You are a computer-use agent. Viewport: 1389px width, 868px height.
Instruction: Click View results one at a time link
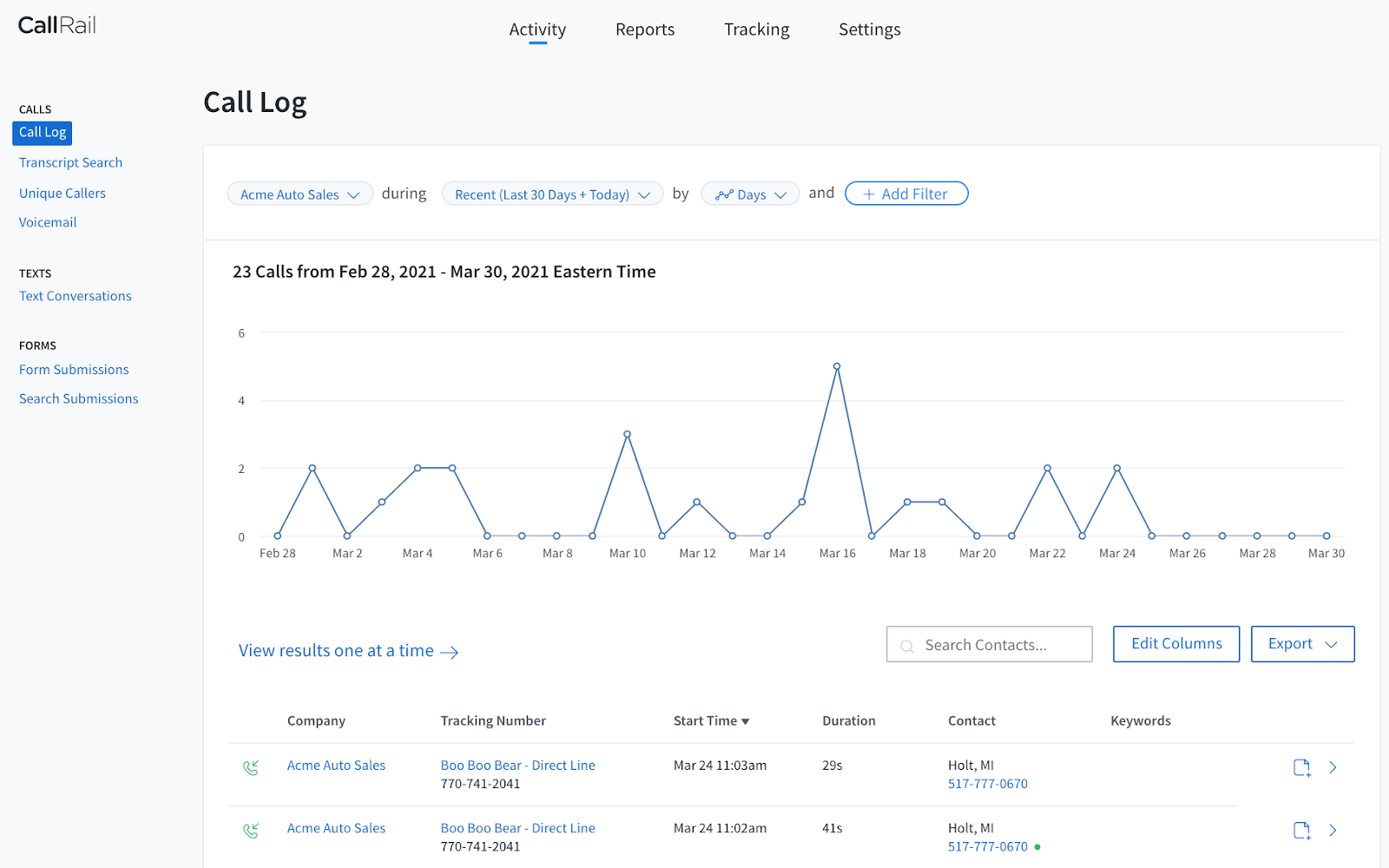[x=348, y=651]
